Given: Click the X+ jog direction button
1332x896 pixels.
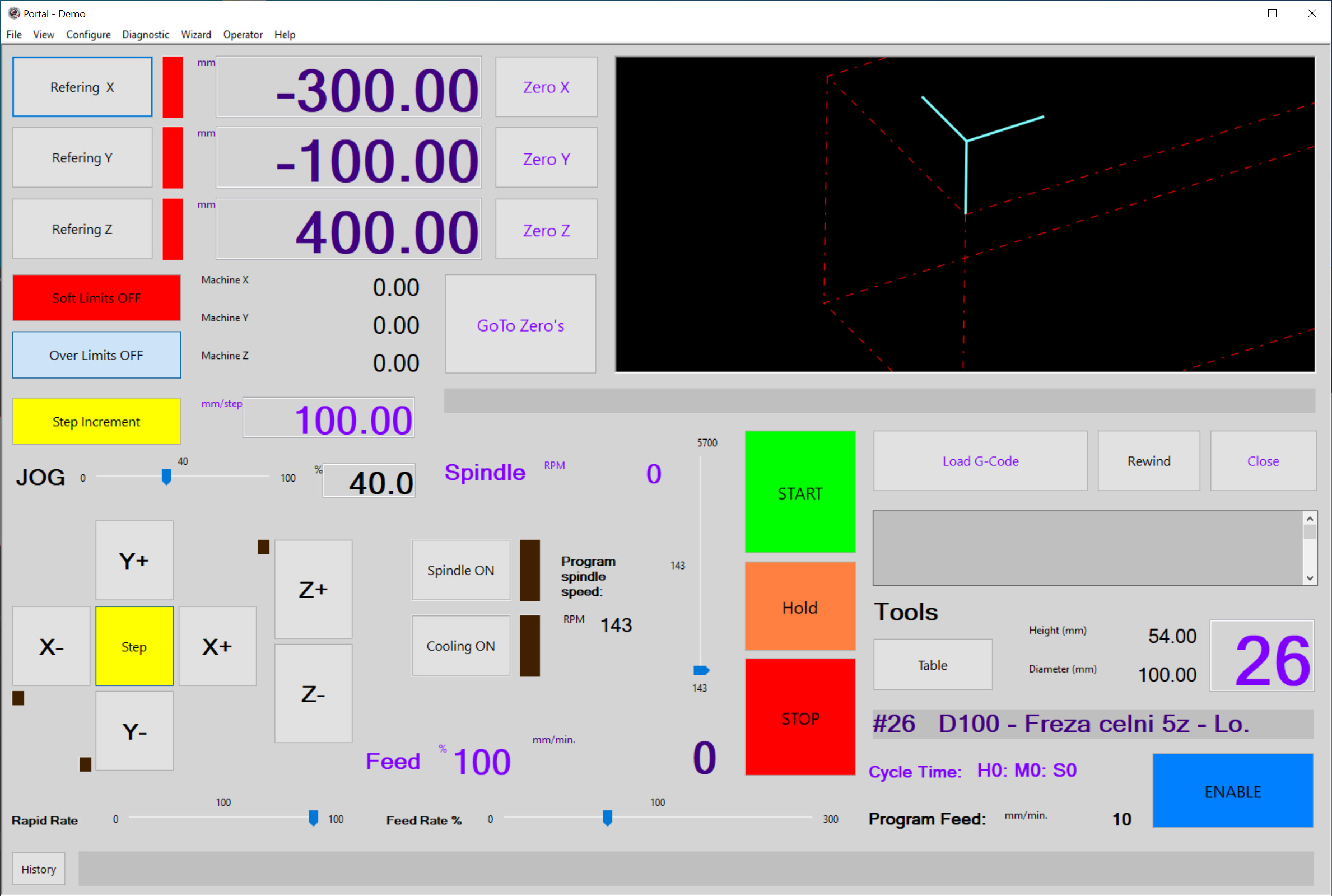Looking at the screenshot, I should coord(217,646).
